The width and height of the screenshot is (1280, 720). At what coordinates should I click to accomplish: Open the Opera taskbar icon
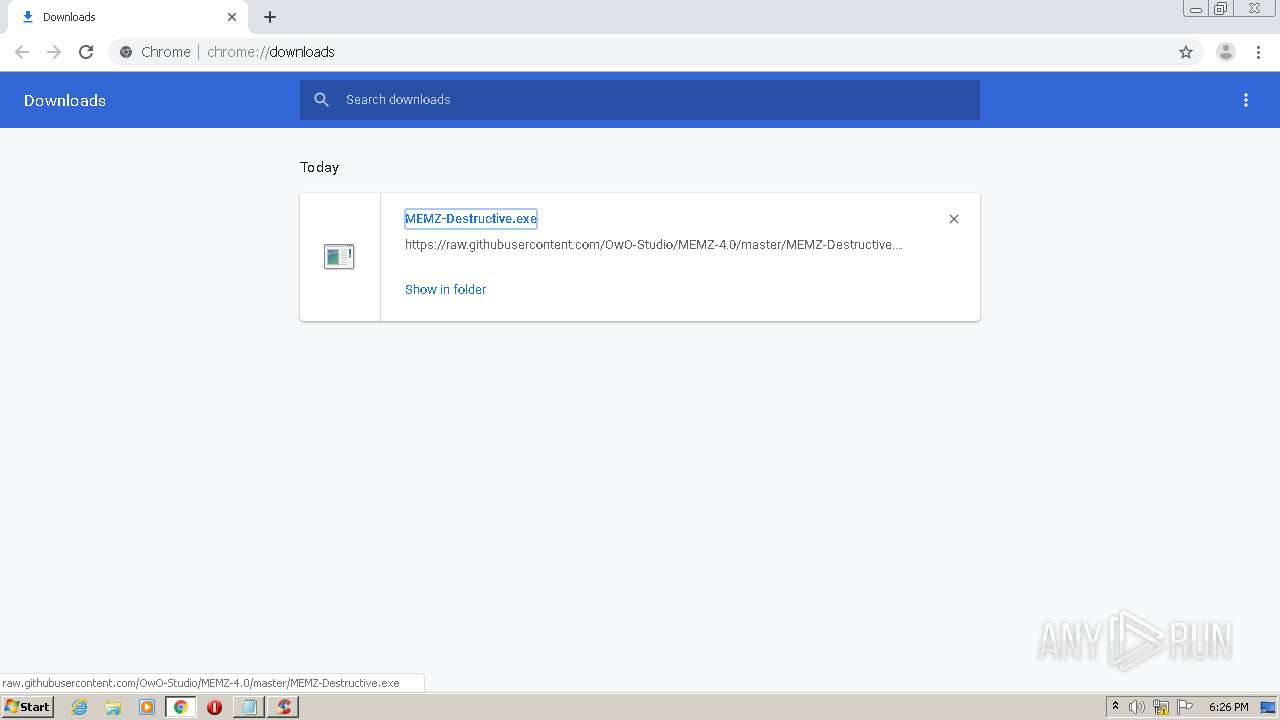tap(214, 707)
